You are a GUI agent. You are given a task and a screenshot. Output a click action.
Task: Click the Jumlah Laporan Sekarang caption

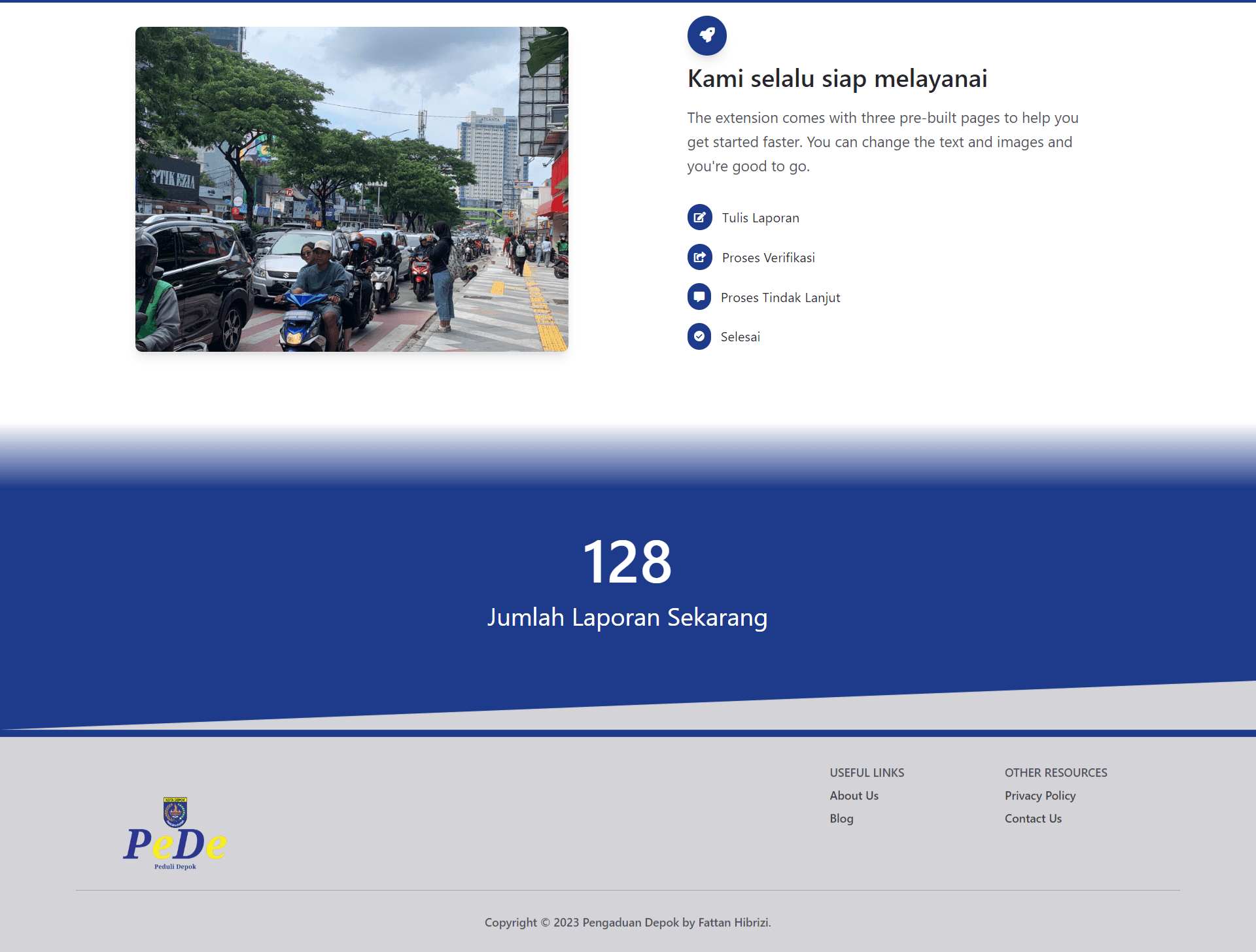point(627,617)
